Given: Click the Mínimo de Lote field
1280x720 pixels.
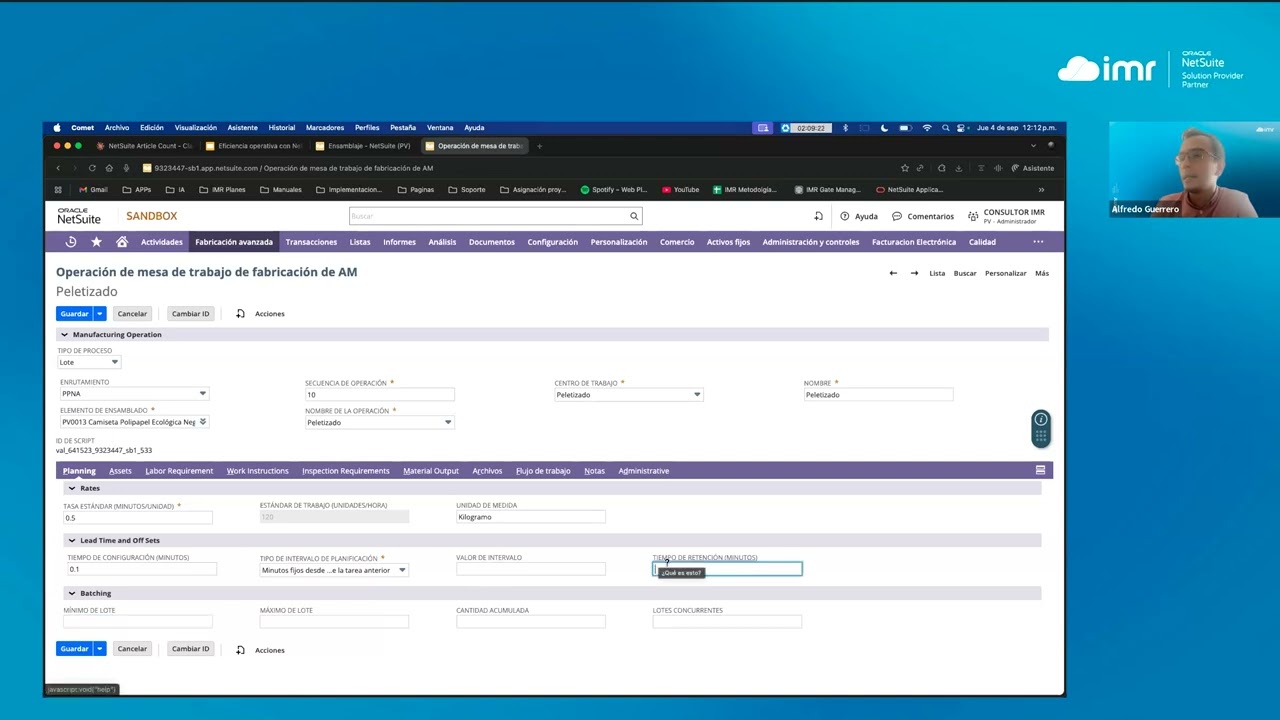Looking at the screenshot, I should pyautogui.click(x=138, y=622).
